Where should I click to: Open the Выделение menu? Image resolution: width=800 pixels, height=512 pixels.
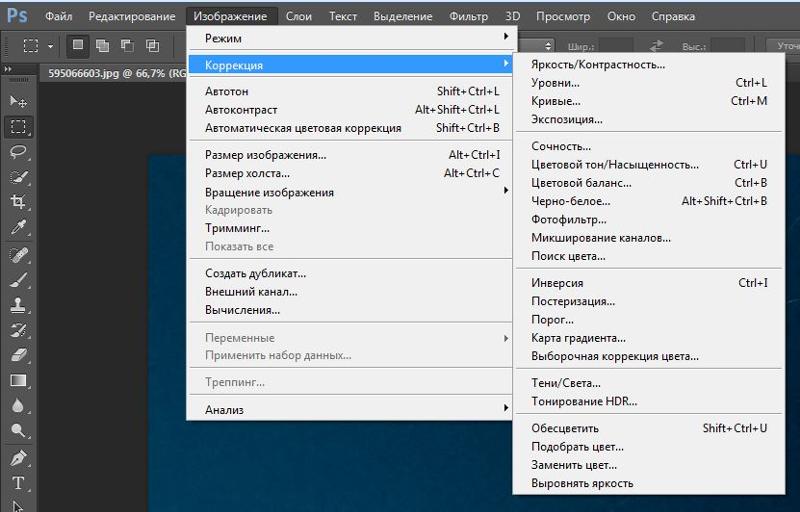pos(403,16)
